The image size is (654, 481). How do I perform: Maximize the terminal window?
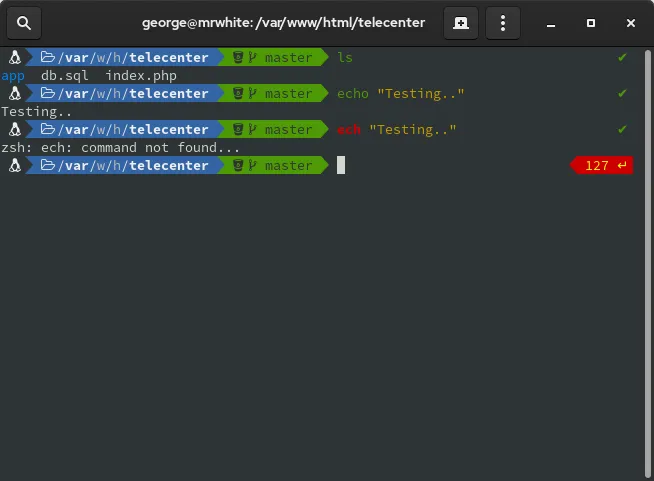(591, 23)
